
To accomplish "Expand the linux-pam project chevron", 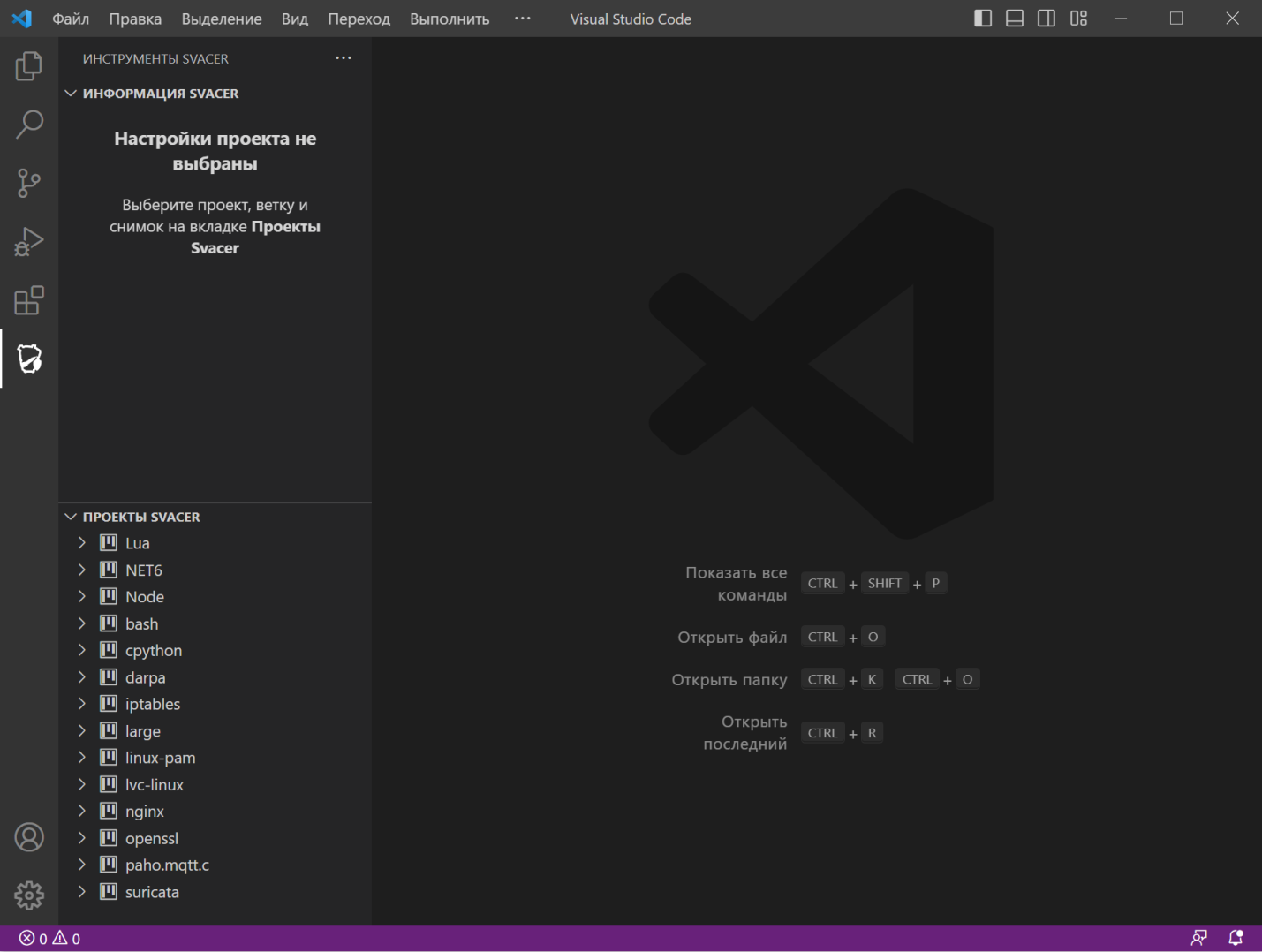I will tap(82, 757).
